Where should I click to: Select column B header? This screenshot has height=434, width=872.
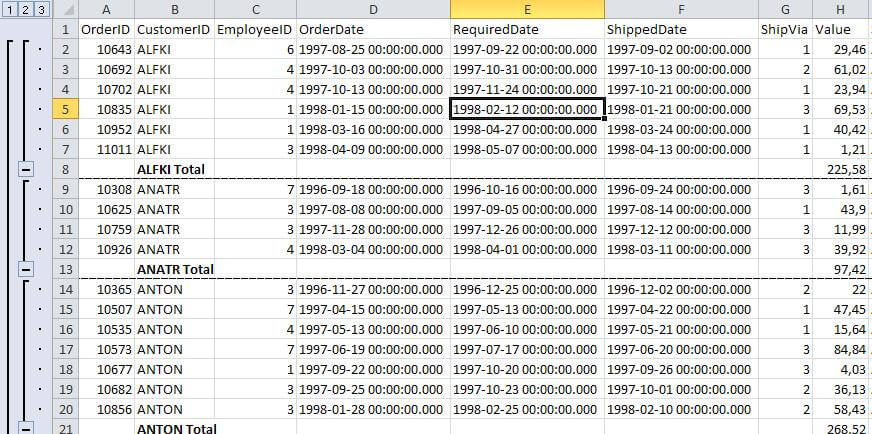(175, 9)
